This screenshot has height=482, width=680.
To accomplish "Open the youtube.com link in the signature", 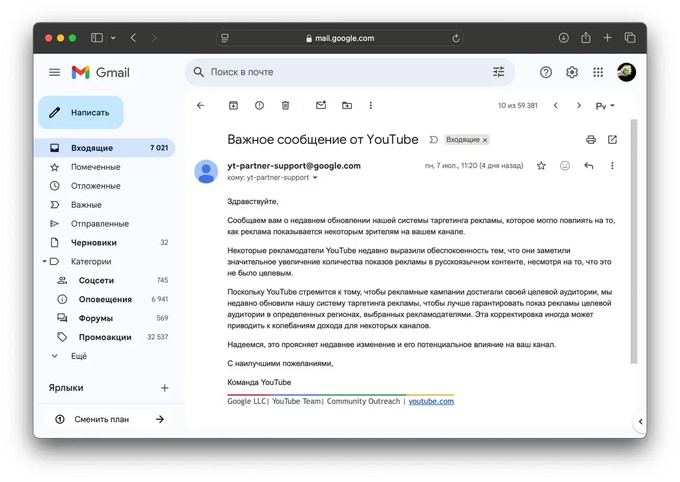I will point(431,401).
